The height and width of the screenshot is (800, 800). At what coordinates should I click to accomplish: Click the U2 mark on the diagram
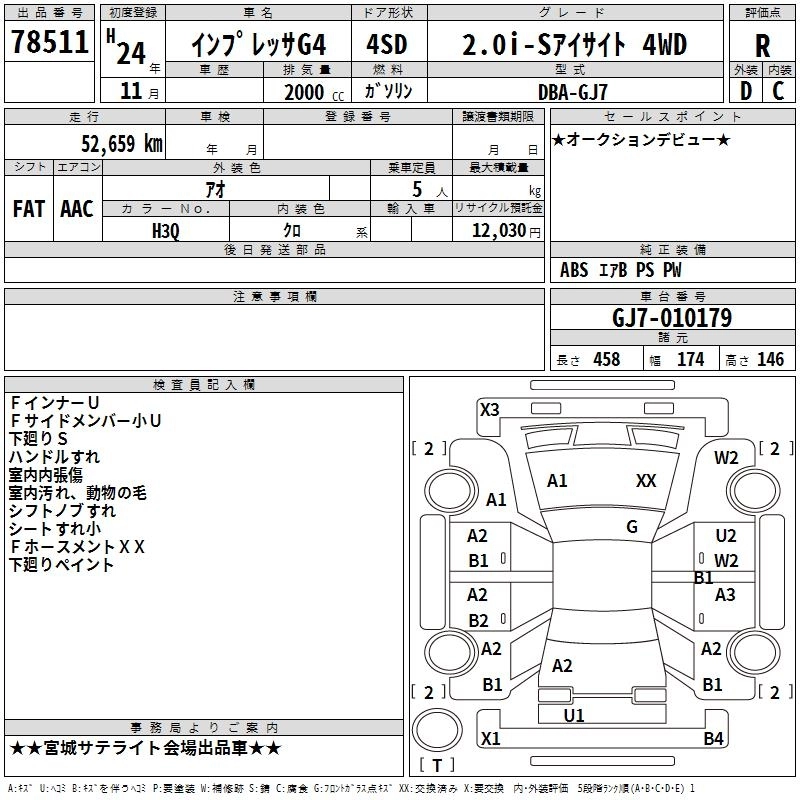point(726,535)
